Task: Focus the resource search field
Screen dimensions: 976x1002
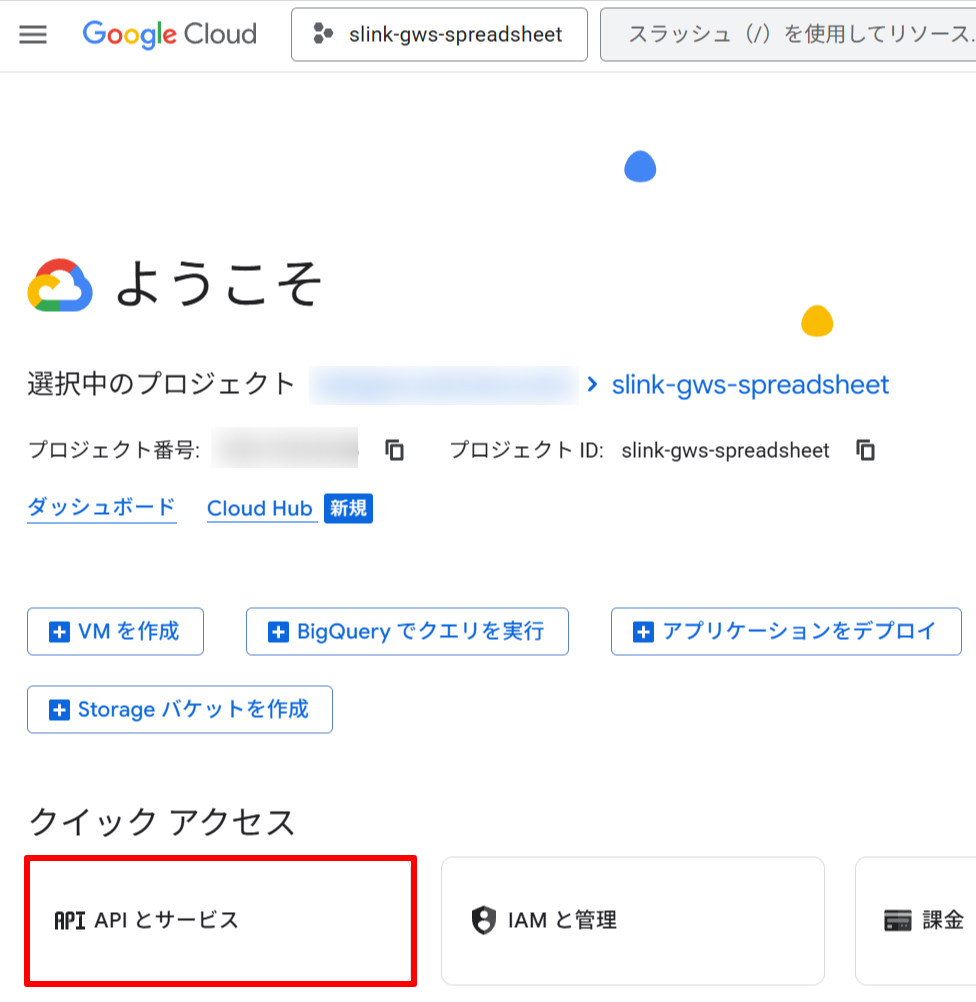Action: click(x=788, y=35)
